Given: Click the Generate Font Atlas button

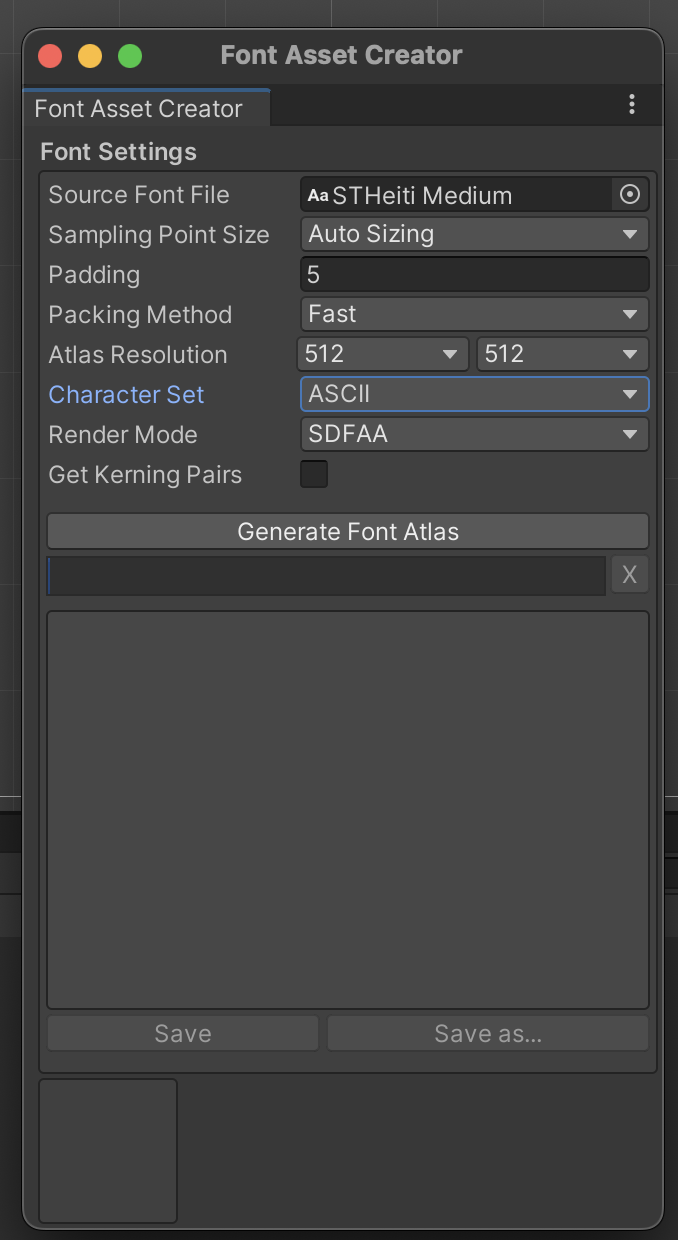Looking at the screenshot, I should (348, 531).
